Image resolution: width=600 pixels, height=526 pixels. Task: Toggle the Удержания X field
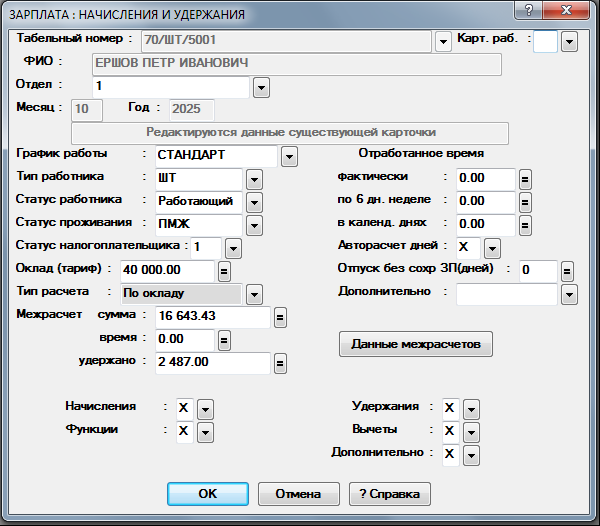click(x=450, y=409)
